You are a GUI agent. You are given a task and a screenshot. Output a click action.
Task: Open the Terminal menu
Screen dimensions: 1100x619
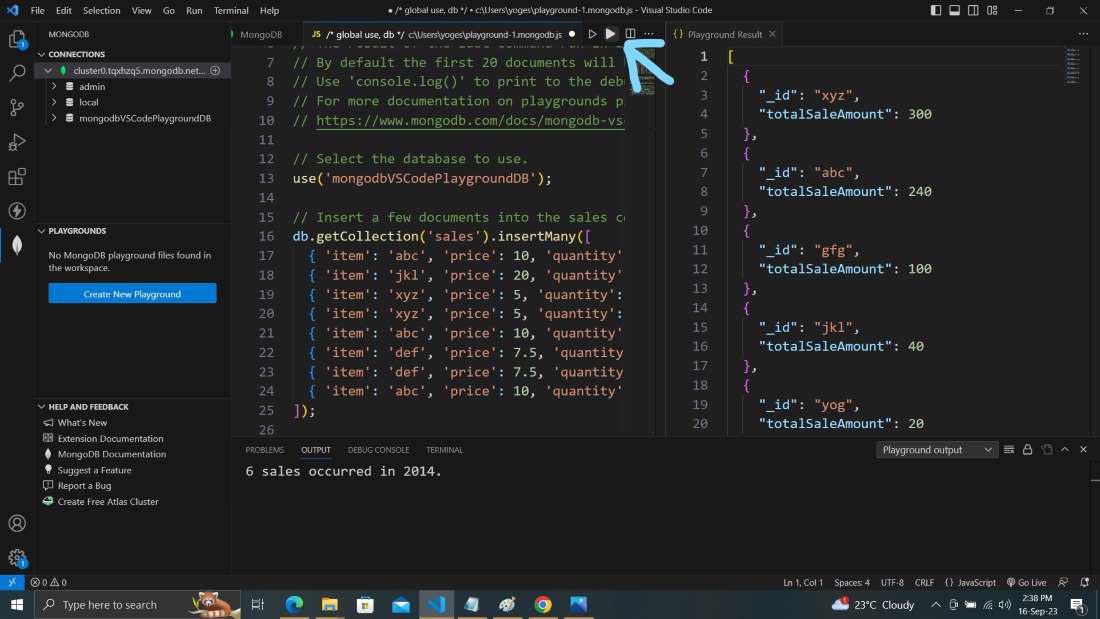[231, 10]
